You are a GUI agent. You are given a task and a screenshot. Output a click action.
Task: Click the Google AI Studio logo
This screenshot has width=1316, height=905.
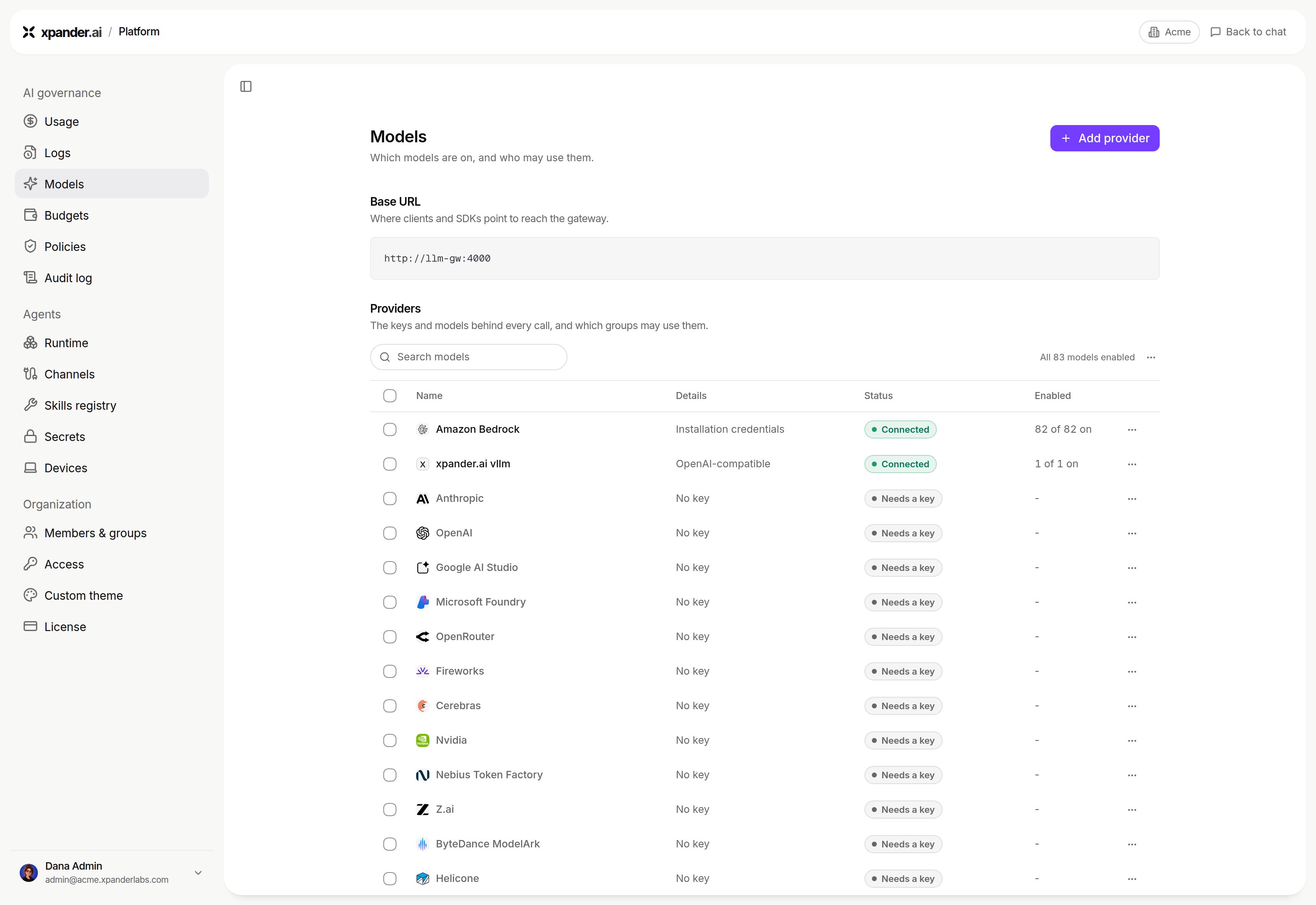(422, 568)
